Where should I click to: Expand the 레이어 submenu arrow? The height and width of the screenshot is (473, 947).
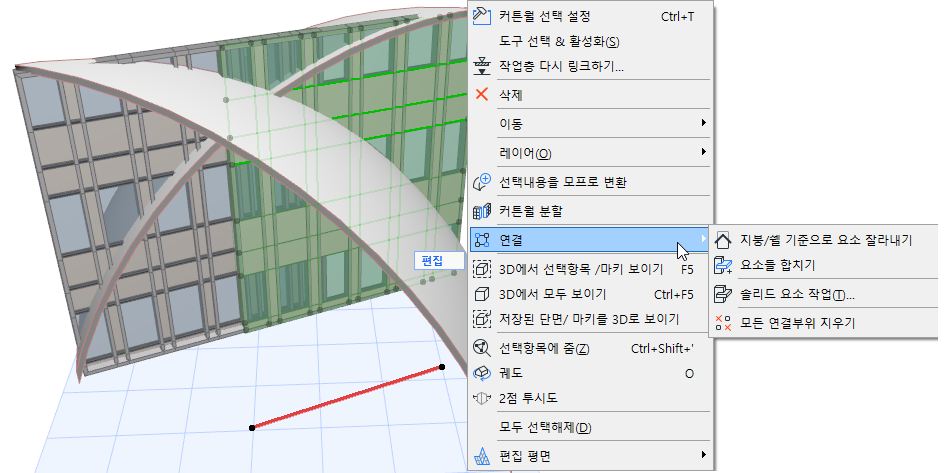(704, 152)
